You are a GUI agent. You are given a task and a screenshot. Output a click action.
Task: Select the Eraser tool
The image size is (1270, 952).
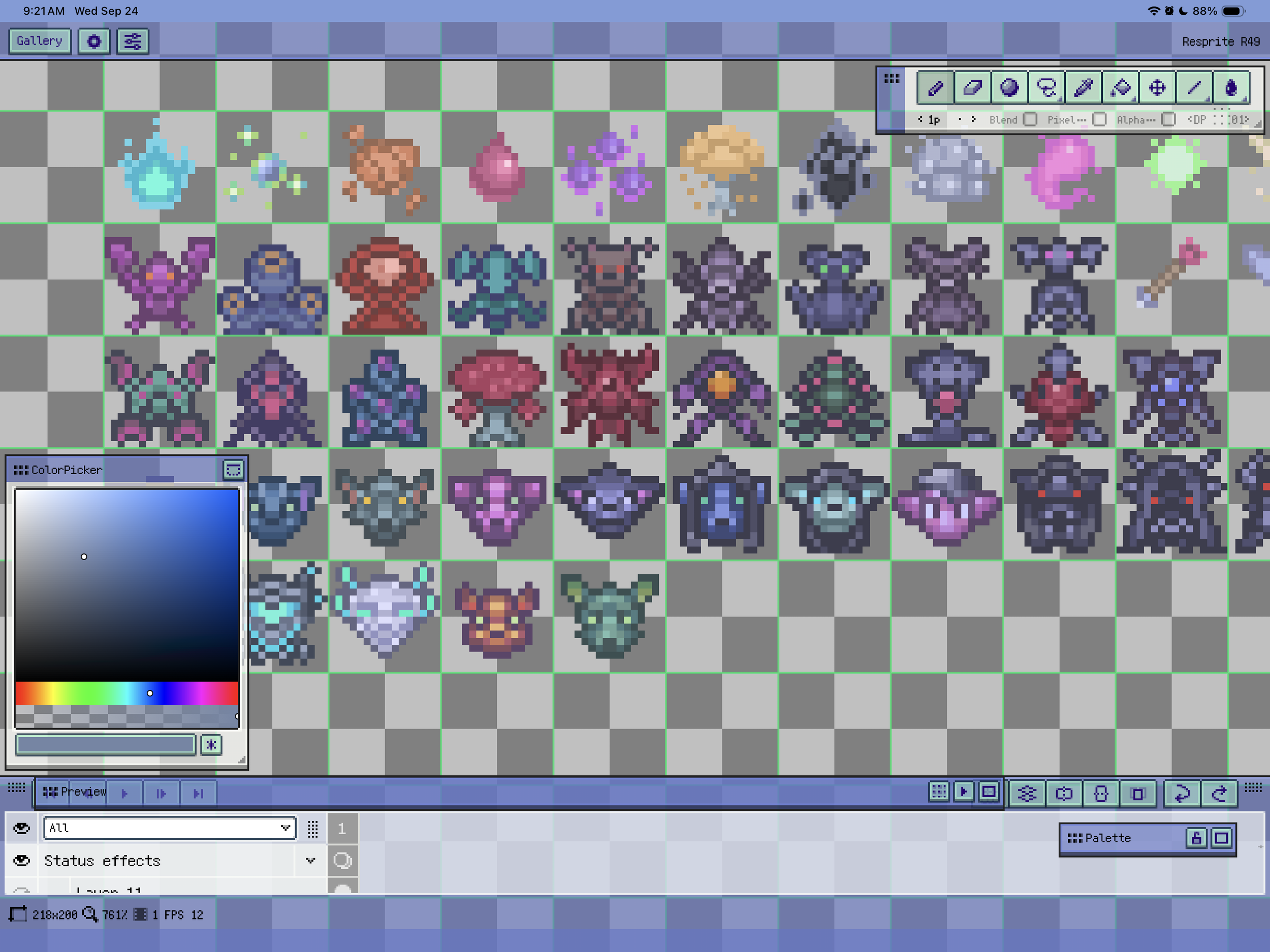pyautogui.click(x=973, y=88)
